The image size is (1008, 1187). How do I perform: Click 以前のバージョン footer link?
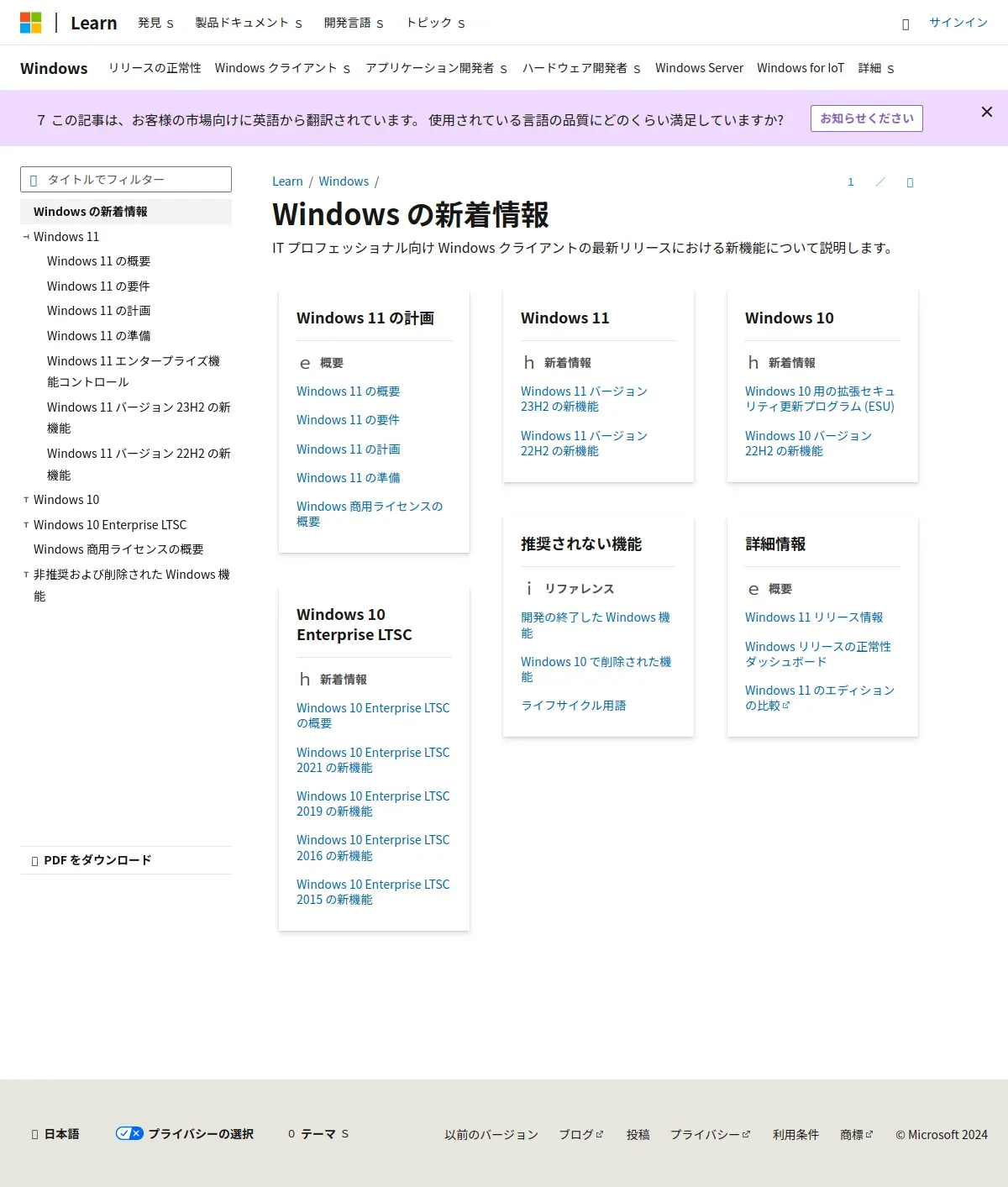(x=491, y=1135)
